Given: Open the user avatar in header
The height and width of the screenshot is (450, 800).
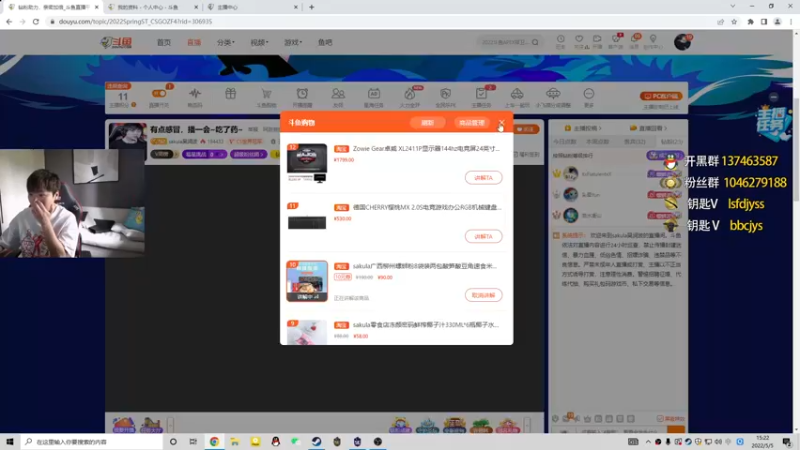Looking at the screenshot, I should click(x=682, y=42).
